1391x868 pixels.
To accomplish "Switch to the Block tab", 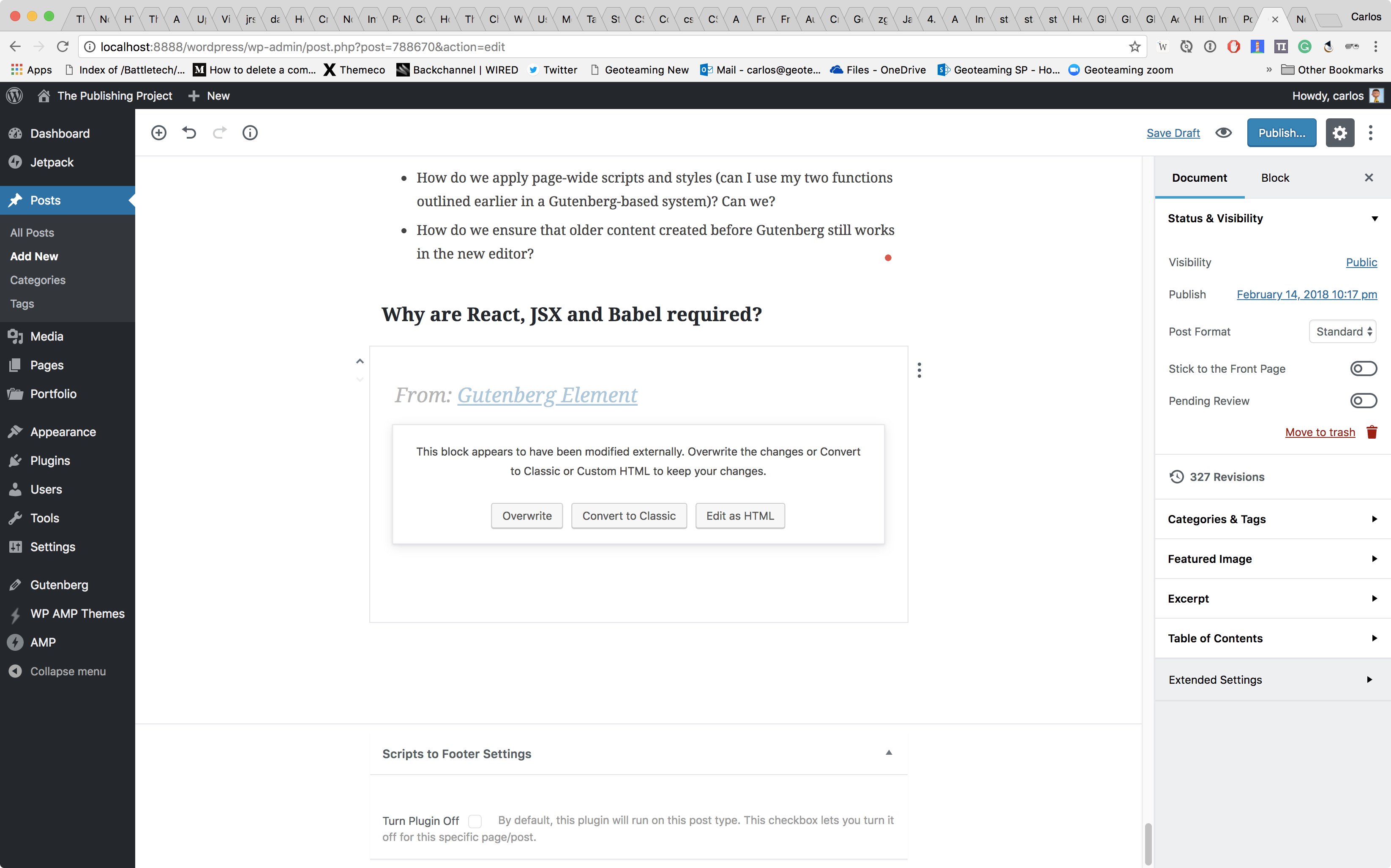I will 1274,178.
